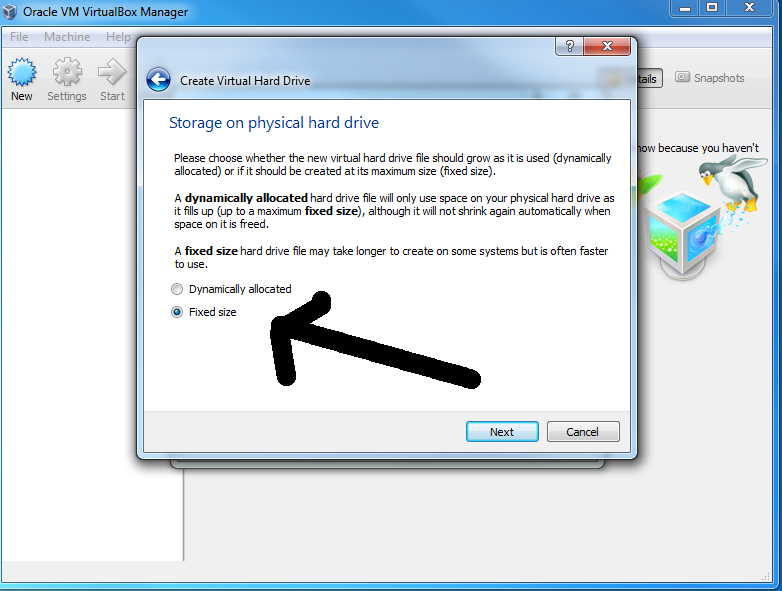
Task: Minimize the VirtualBox Manager window
Action: tap(685, 7)
